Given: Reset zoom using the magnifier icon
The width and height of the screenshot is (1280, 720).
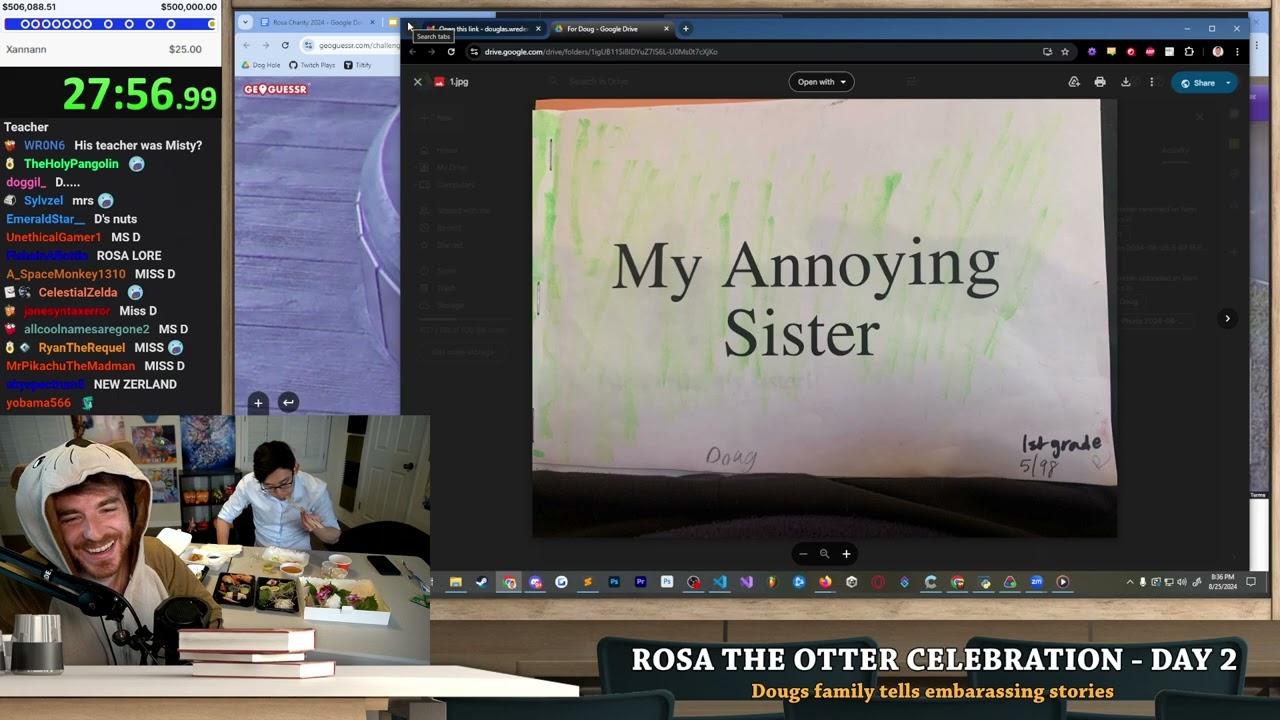Looking at the screenshot, I should coord(824,554).
